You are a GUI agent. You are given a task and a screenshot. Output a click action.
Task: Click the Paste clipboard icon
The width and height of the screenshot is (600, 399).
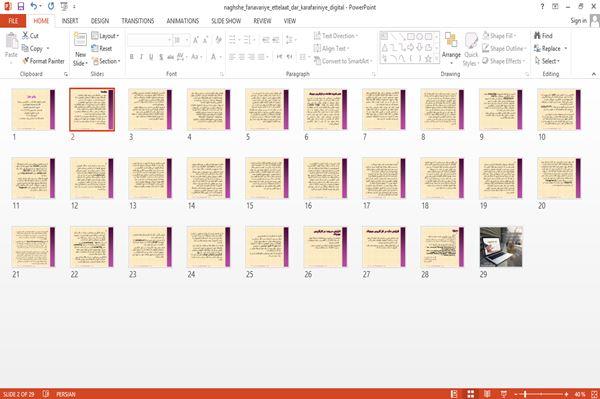coord(11,41)
